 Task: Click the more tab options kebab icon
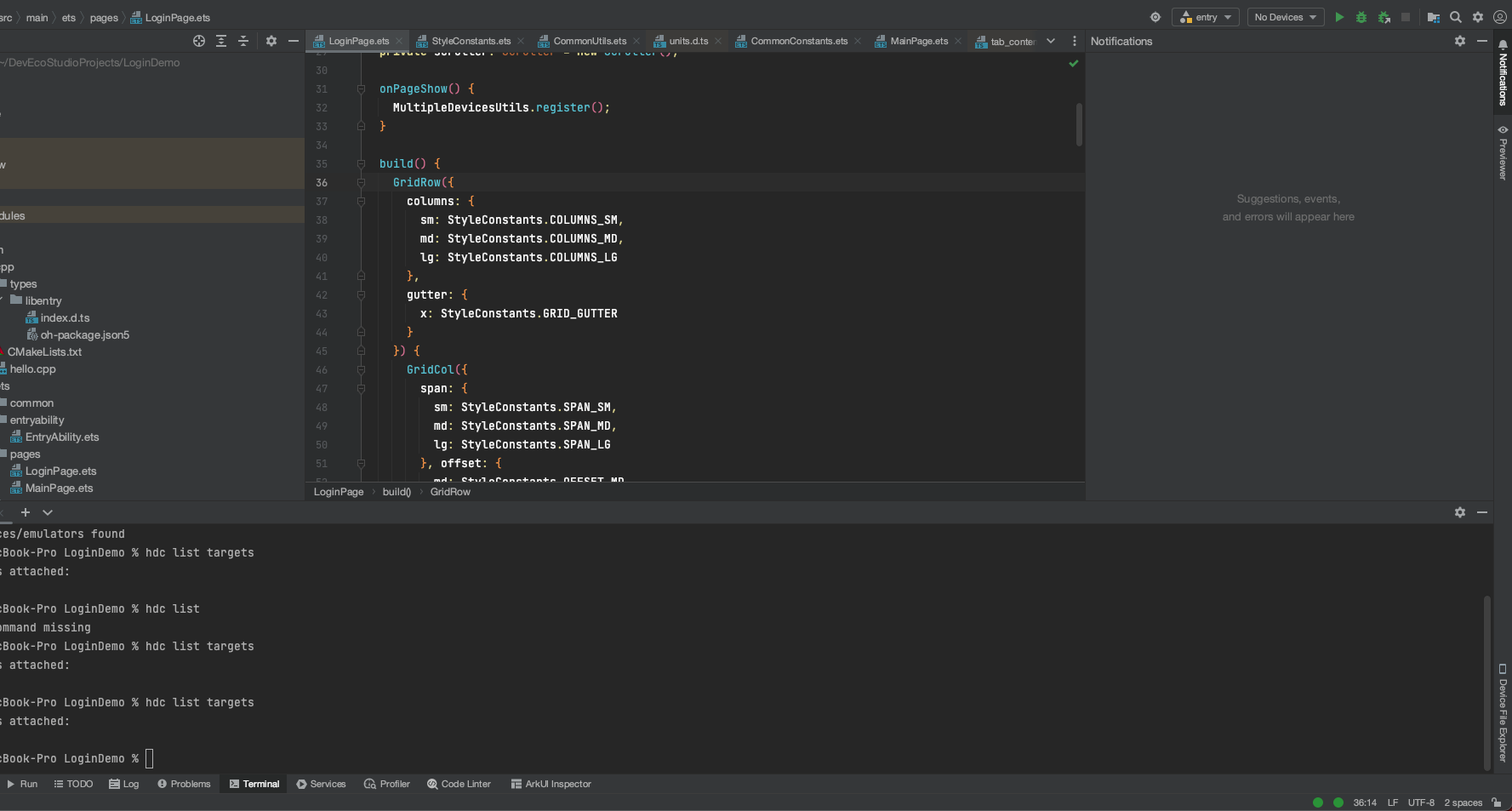tap(1075, 41)
